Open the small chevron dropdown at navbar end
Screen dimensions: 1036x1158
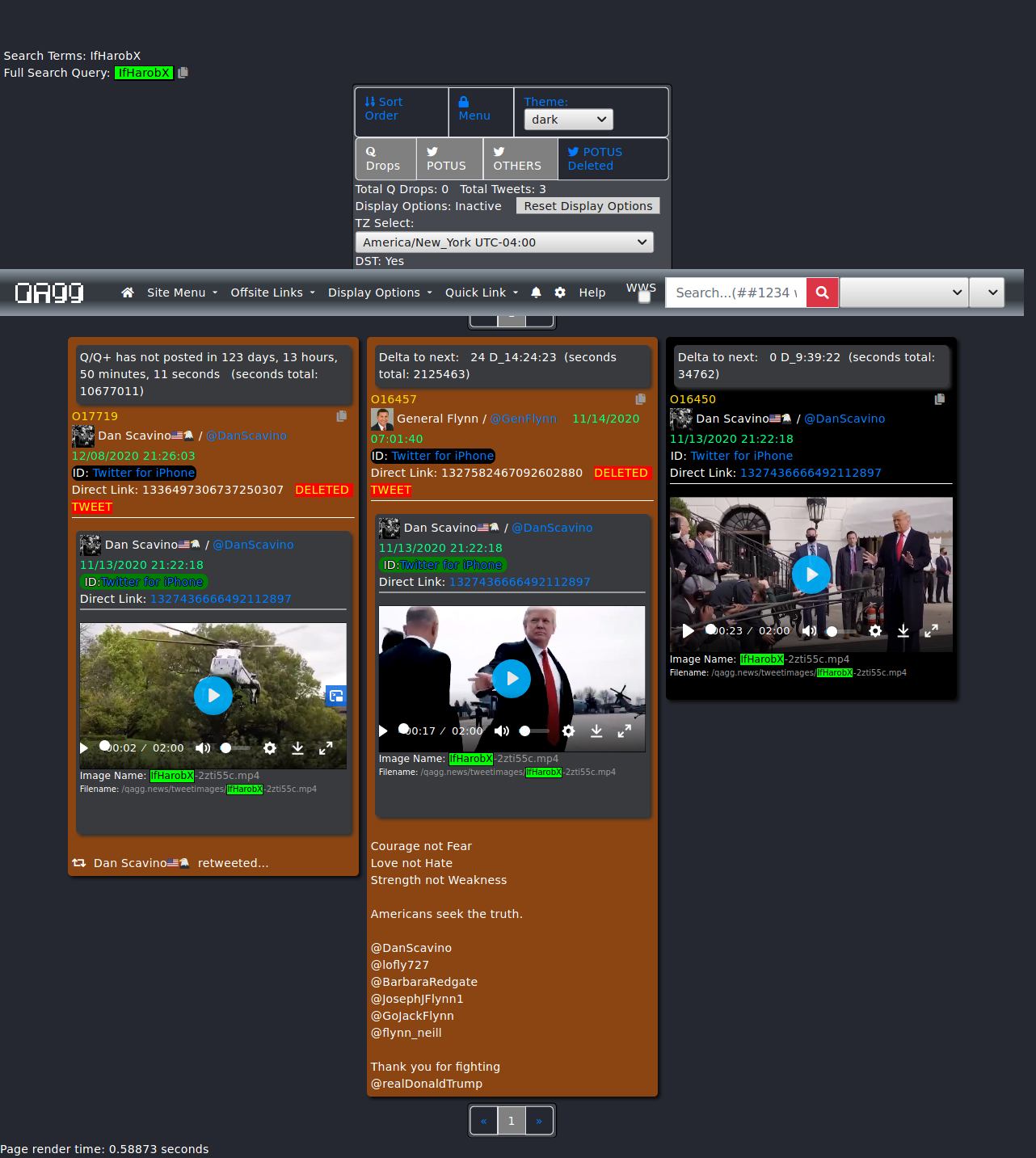987,293
